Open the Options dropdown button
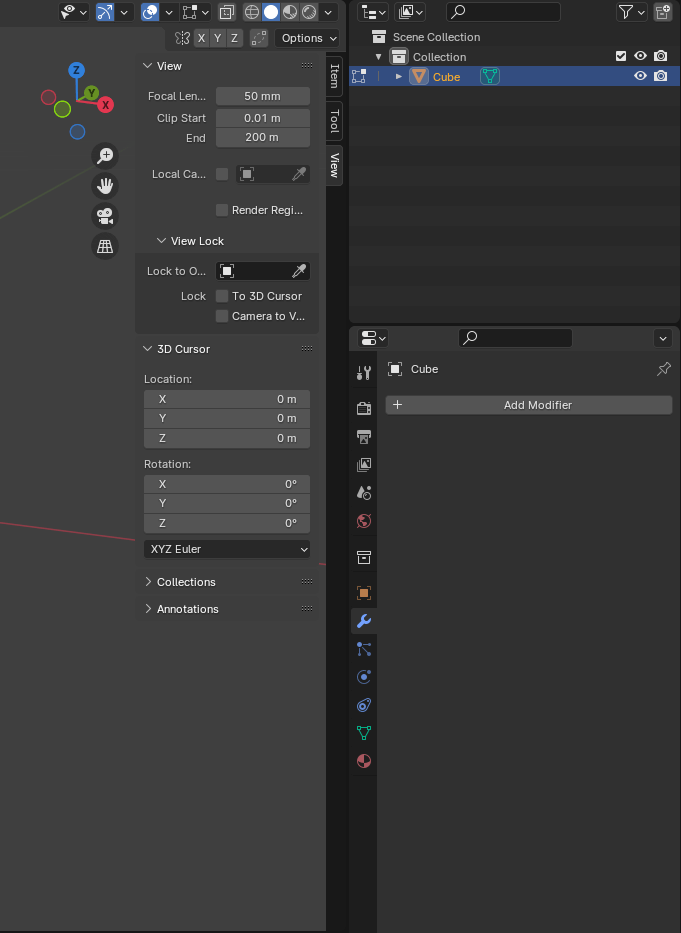The height and width of the screenshot is (933, 681). [x=308, y=38]
